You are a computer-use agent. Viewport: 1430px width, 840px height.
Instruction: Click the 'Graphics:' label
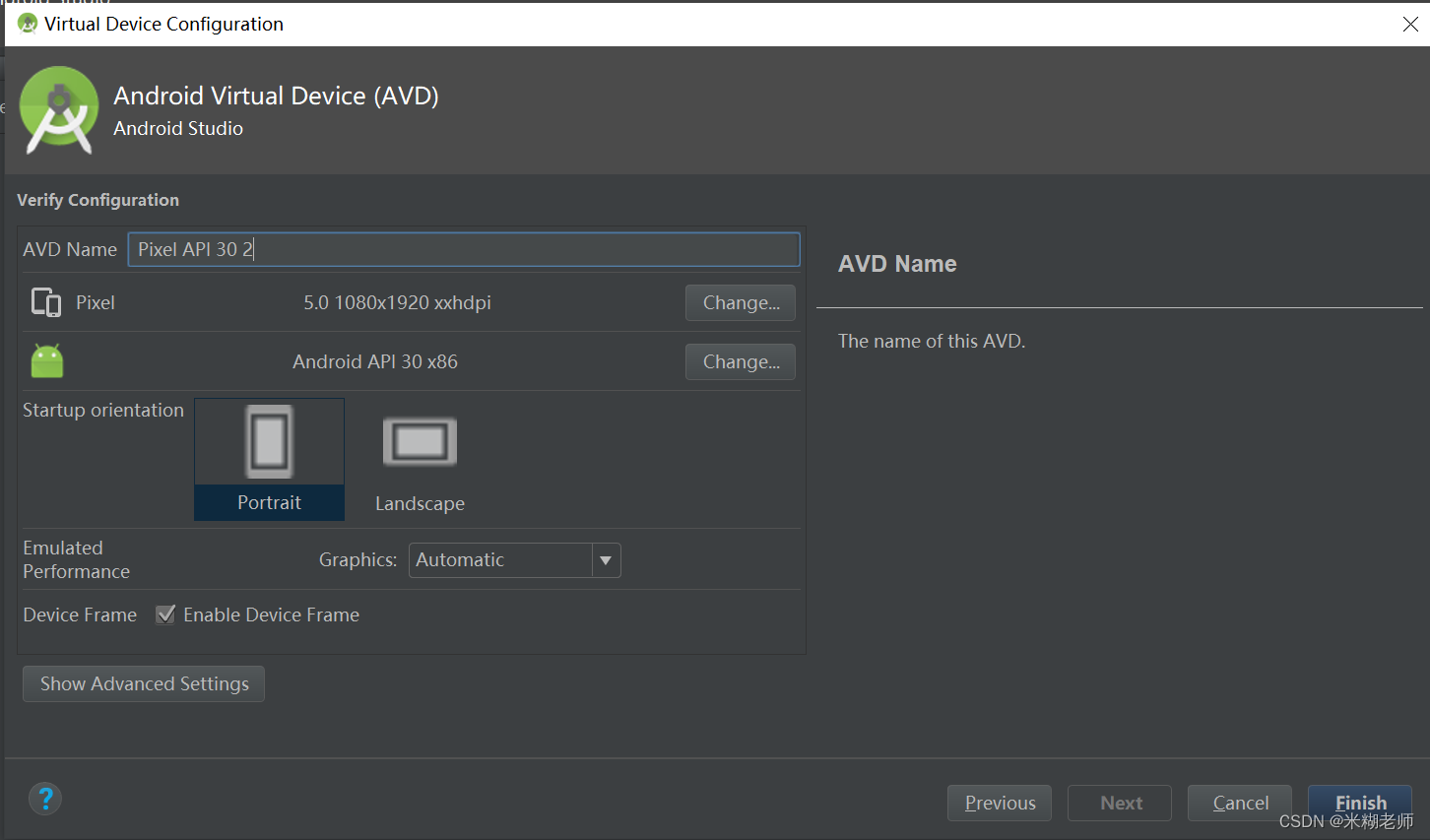pos(357,559)
